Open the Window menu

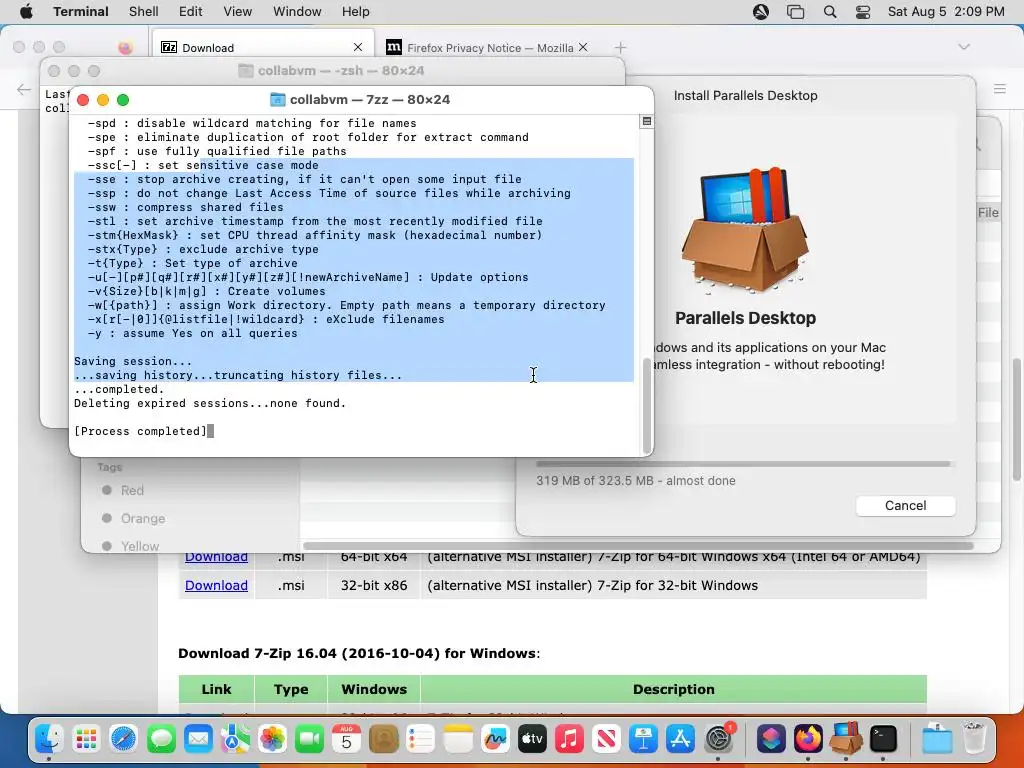click(297, 12)
